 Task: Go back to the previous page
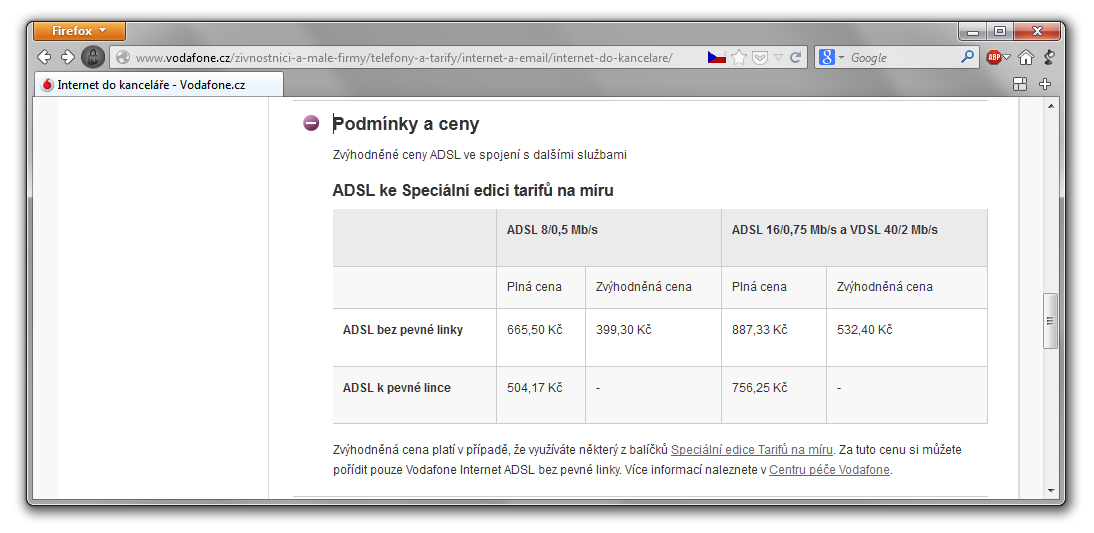[x=44, y=57]
